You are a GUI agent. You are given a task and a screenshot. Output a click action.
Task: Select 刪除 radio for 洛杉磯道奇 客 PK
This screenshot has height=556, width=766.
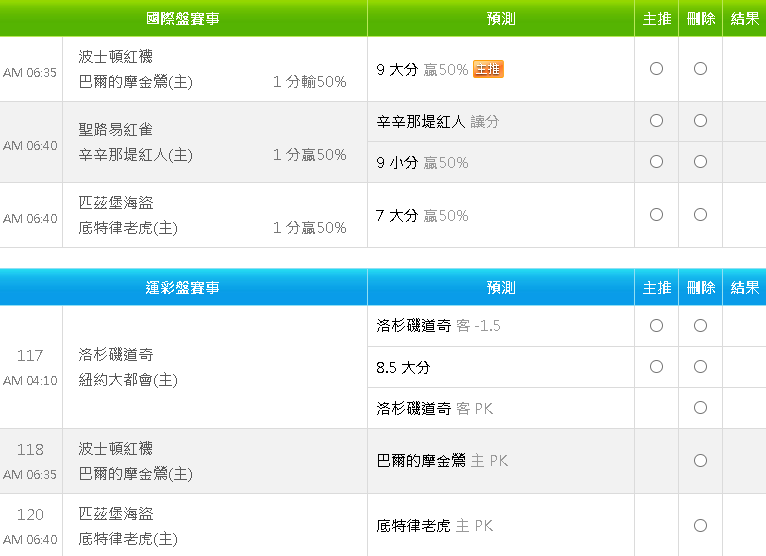(700, 408)
